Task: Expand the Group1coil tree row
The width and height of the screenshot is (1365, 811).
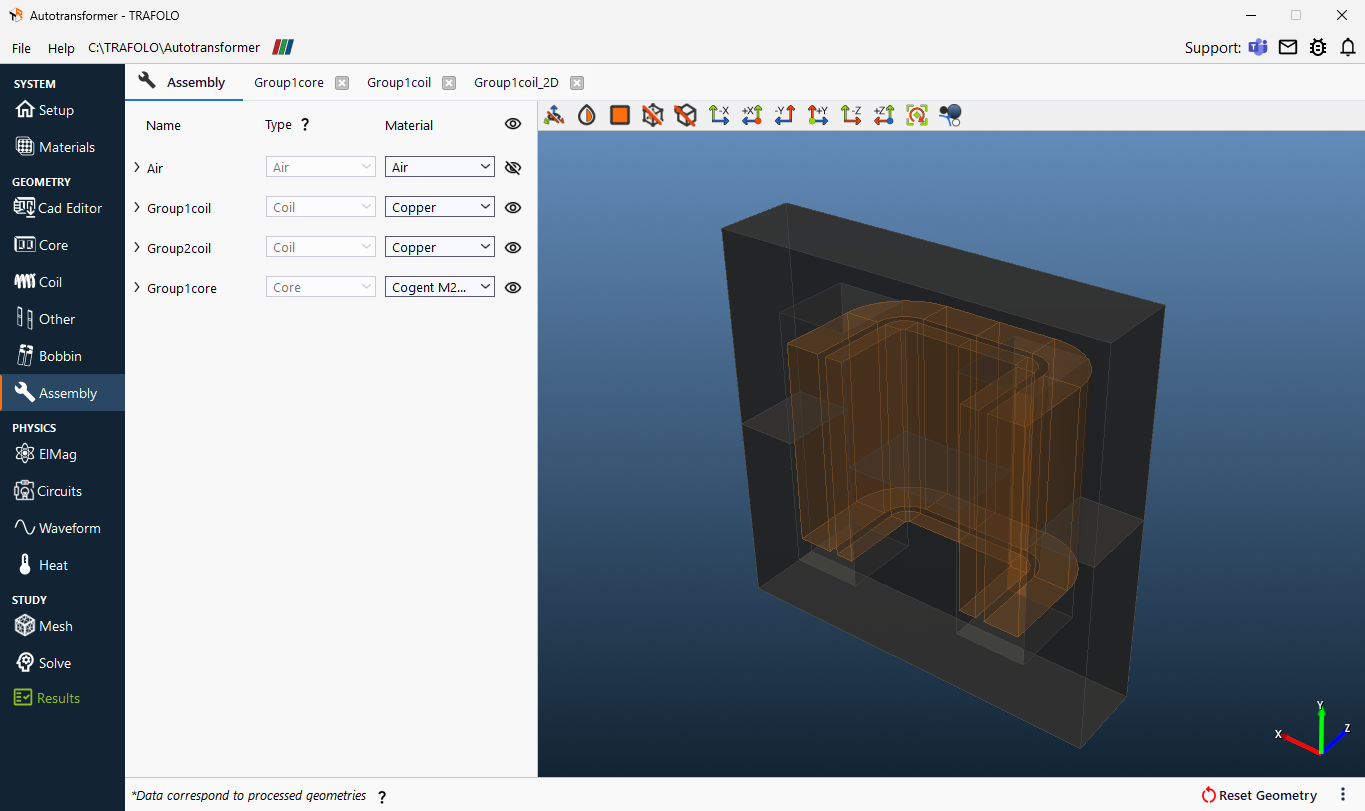Action: click(137, 207)
